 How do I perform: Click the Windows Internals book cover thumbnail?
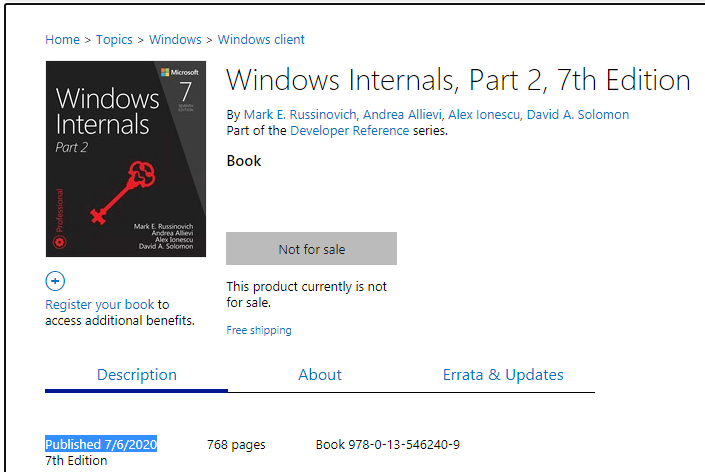[125, 160]
